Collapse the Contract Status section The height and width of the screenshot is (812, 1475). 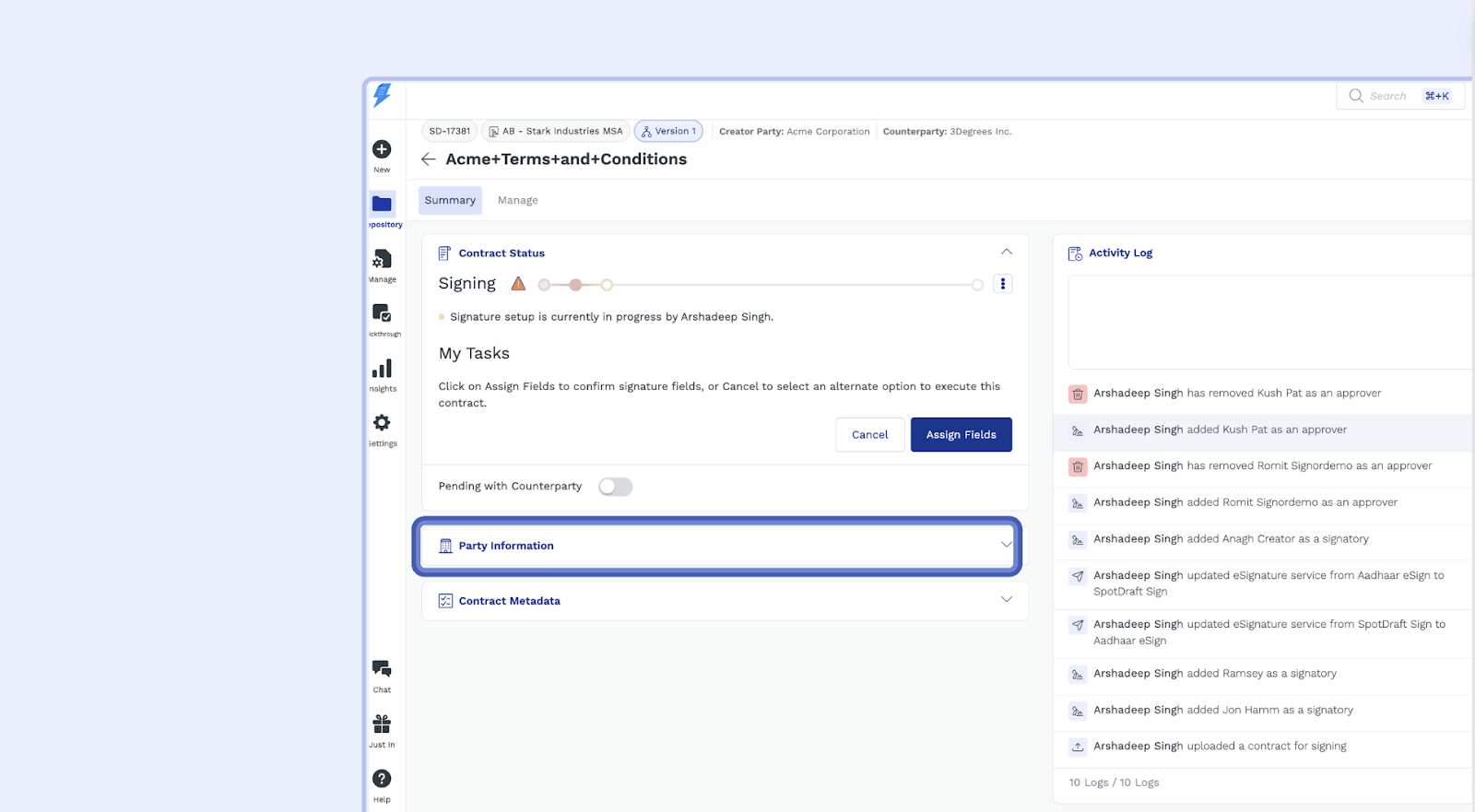point(1007,252)
